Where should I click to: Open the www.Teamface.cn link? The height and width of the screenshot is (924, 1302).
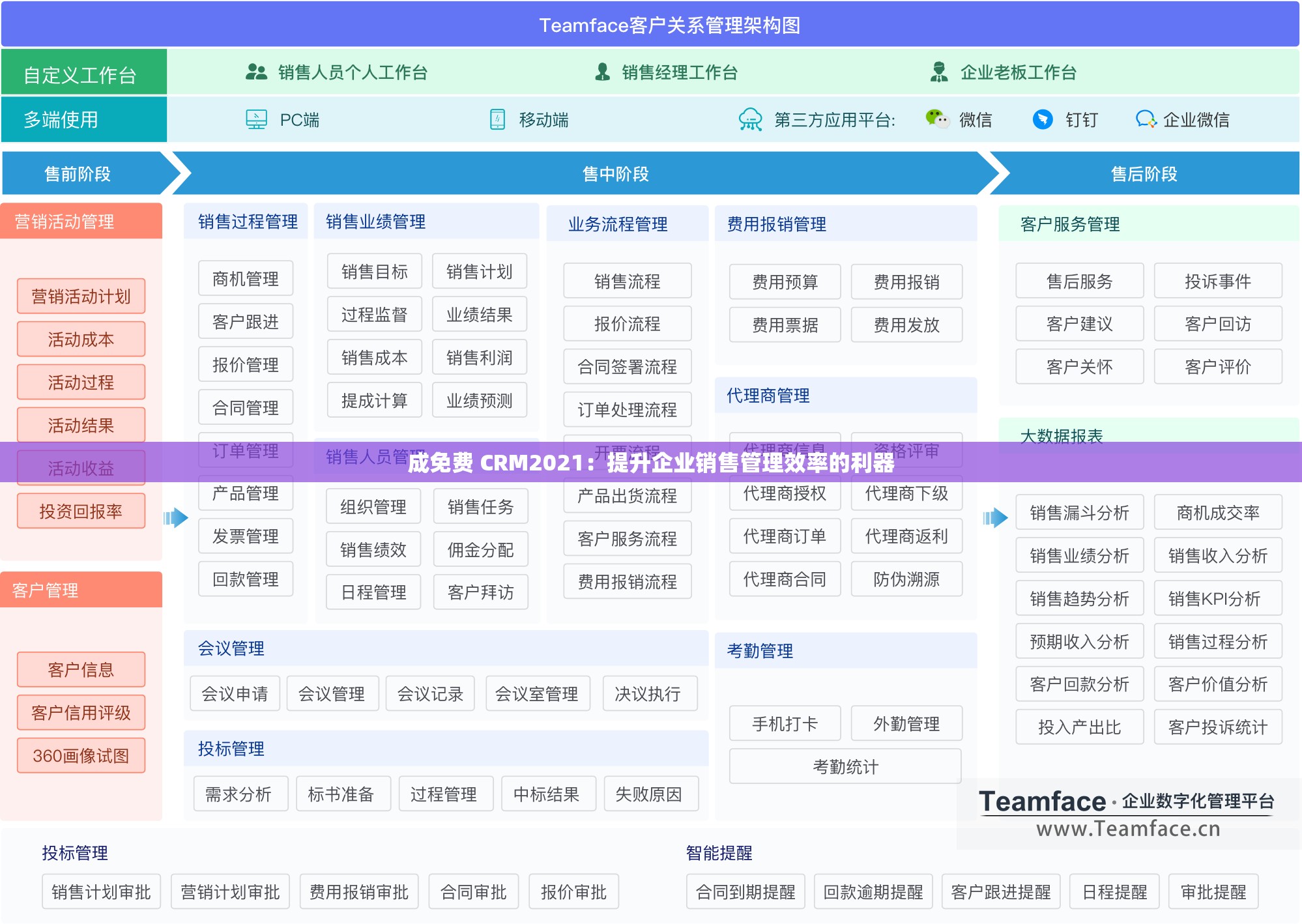[1128, 828]
